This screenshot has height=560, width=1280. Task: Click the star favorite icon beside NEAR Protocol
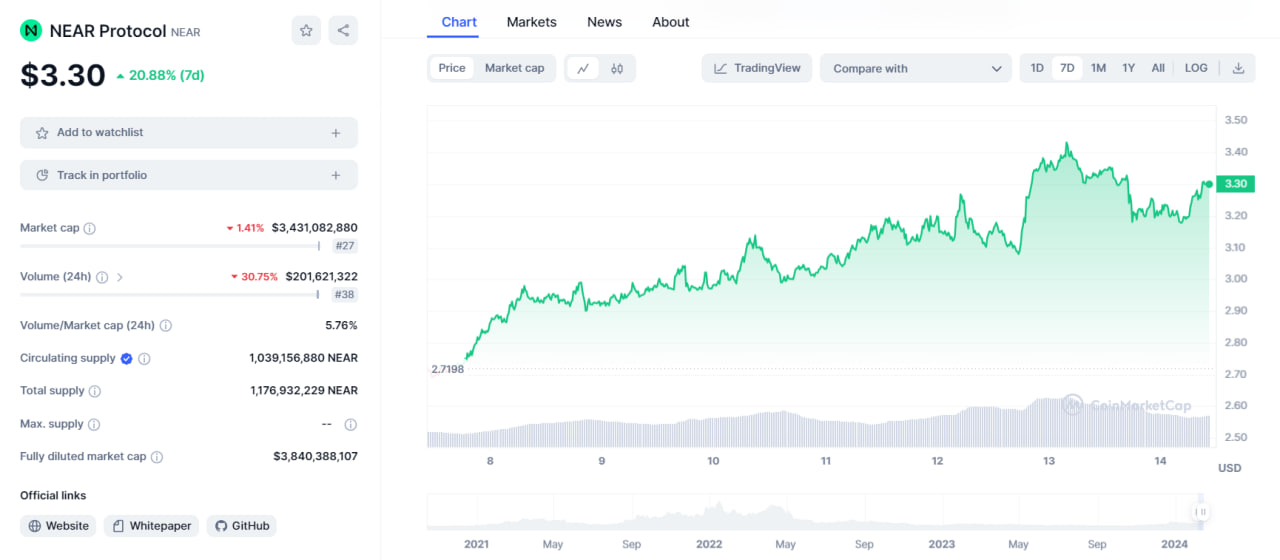(x=306, y=31)
